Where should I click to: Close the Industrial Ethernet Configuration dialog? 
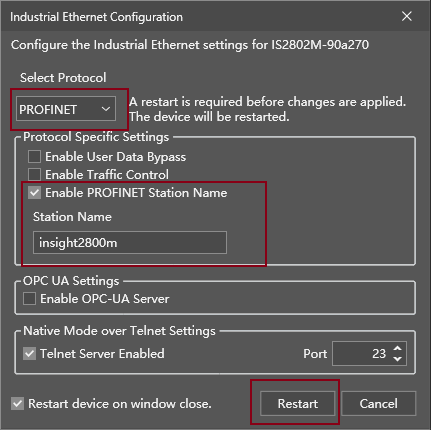[x=407, y=16]
